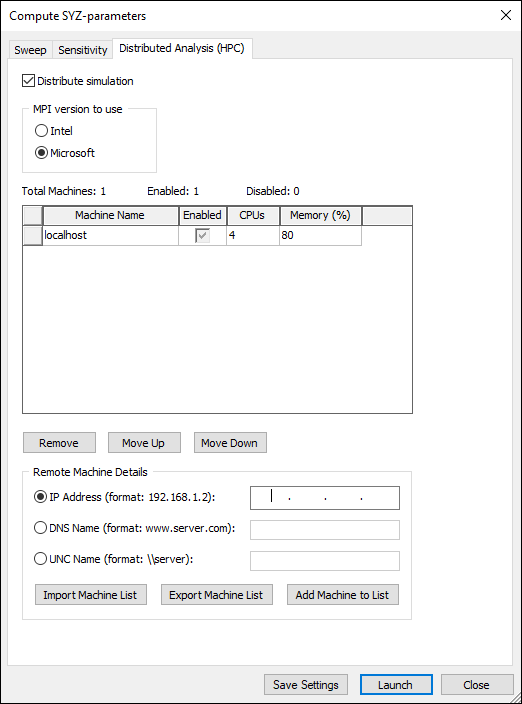Switch to the Sweep tab

tap(31, 49)
